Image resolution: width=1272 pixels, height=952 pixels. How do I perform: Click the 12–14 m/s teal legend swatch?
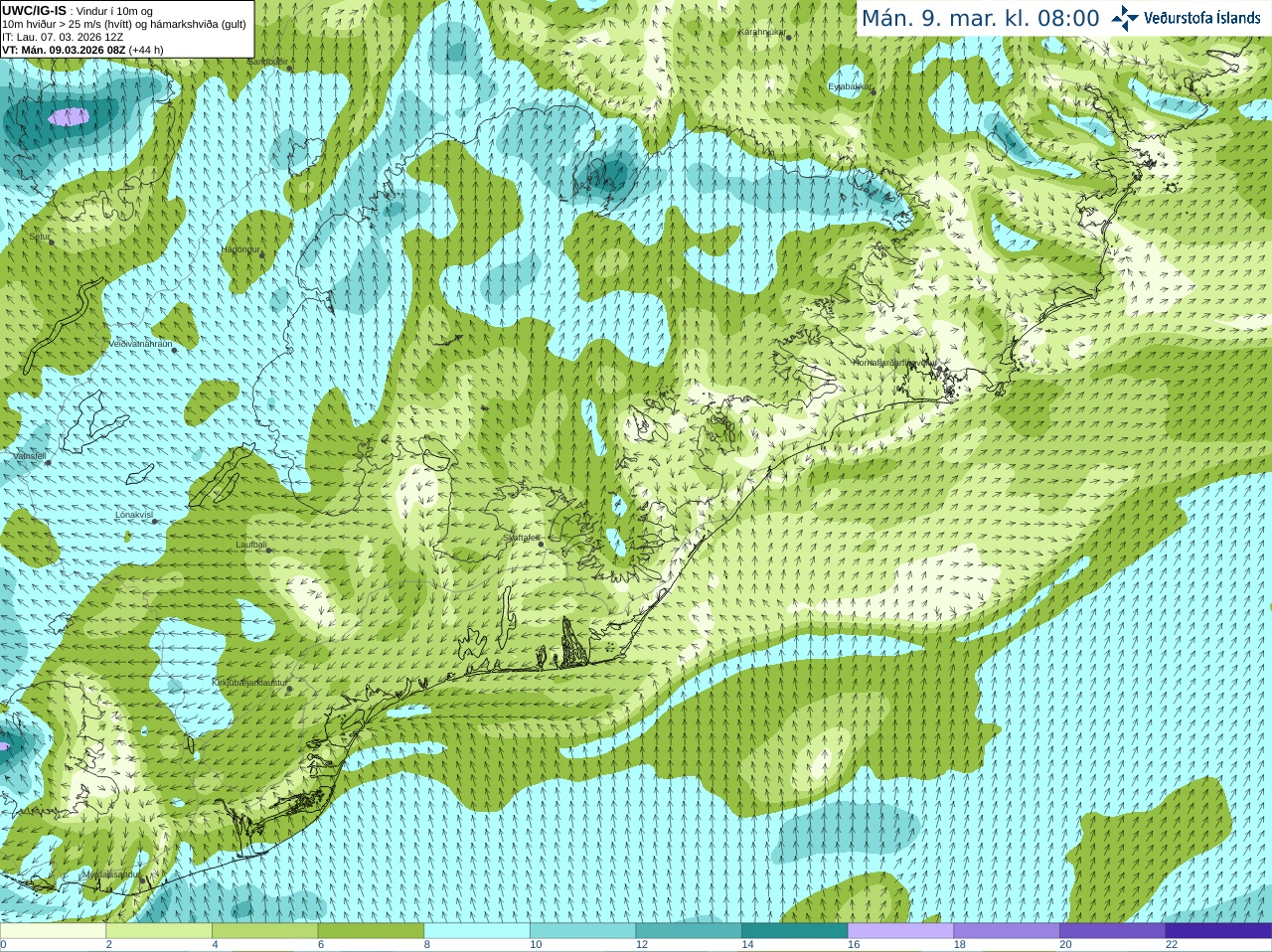click(x=689, y=931)
